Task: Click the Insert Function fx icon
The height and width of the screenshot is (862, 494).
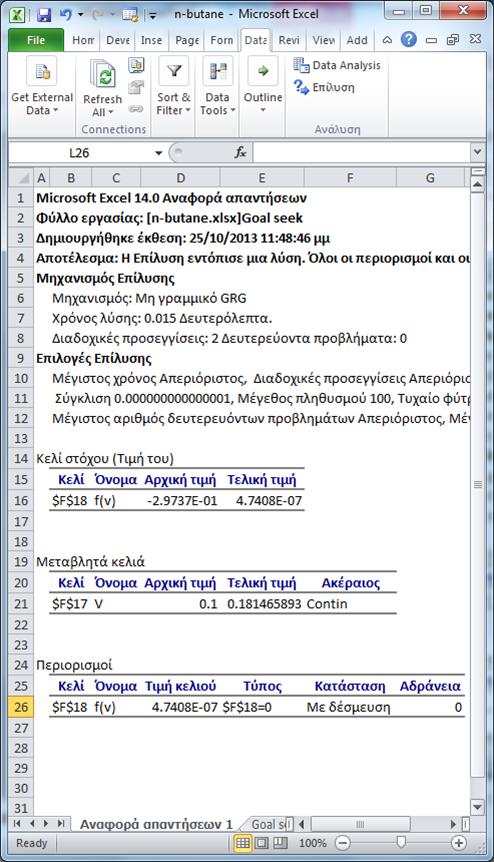Action: pos(240,153)
